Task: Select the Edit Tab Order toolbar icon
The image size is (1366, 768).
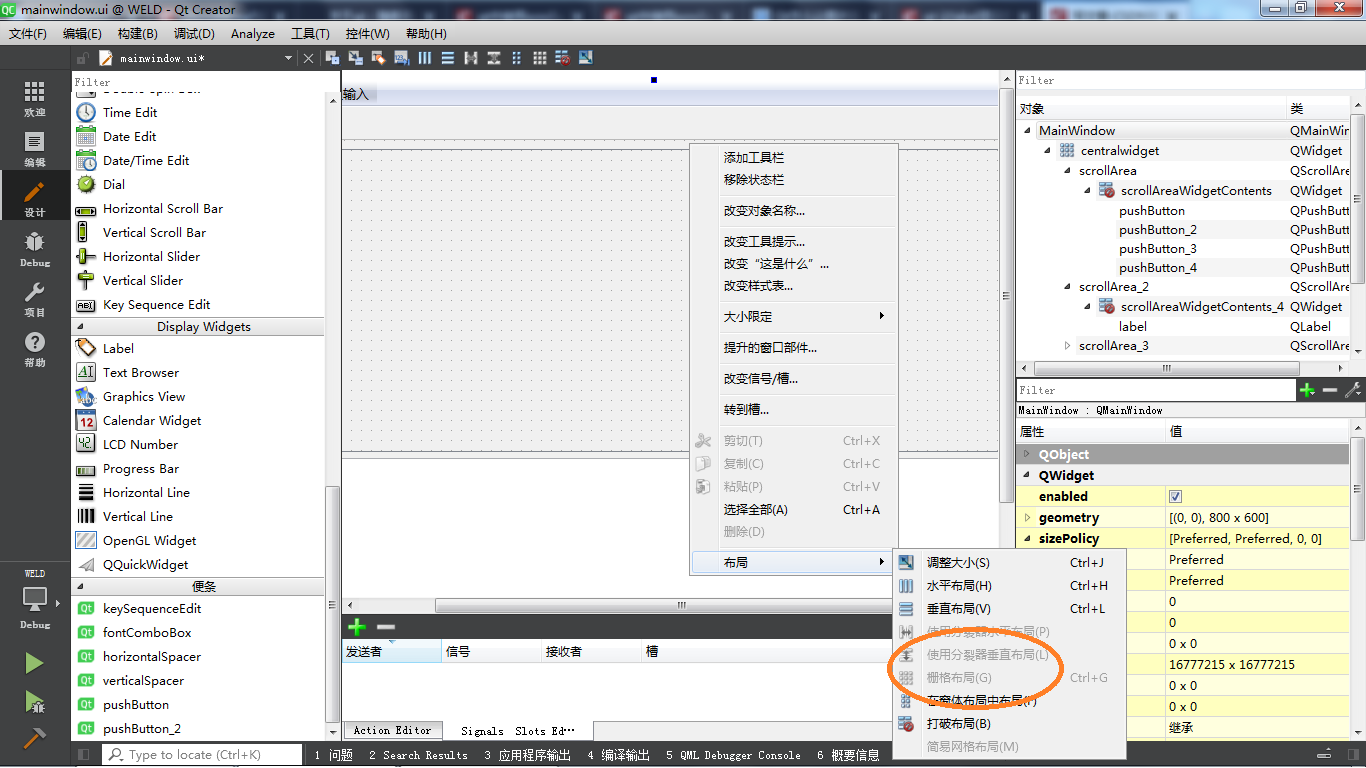Action: pyautogui.click(x=402, y=58)
